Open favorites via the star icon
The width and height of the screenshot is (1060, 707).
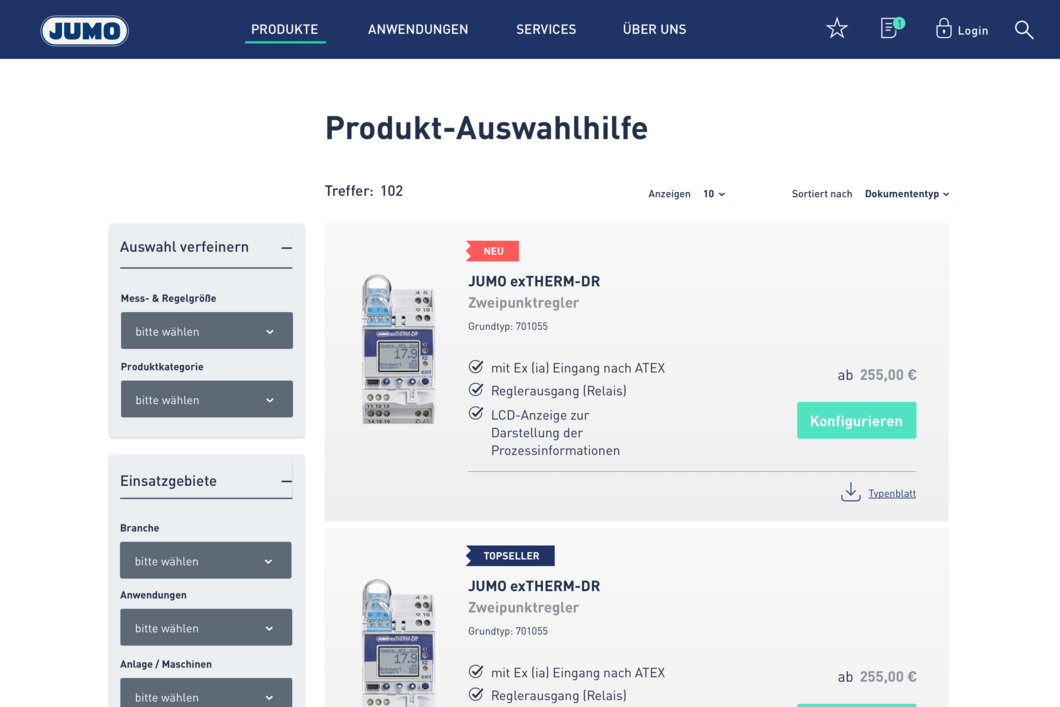coord(837,29)
